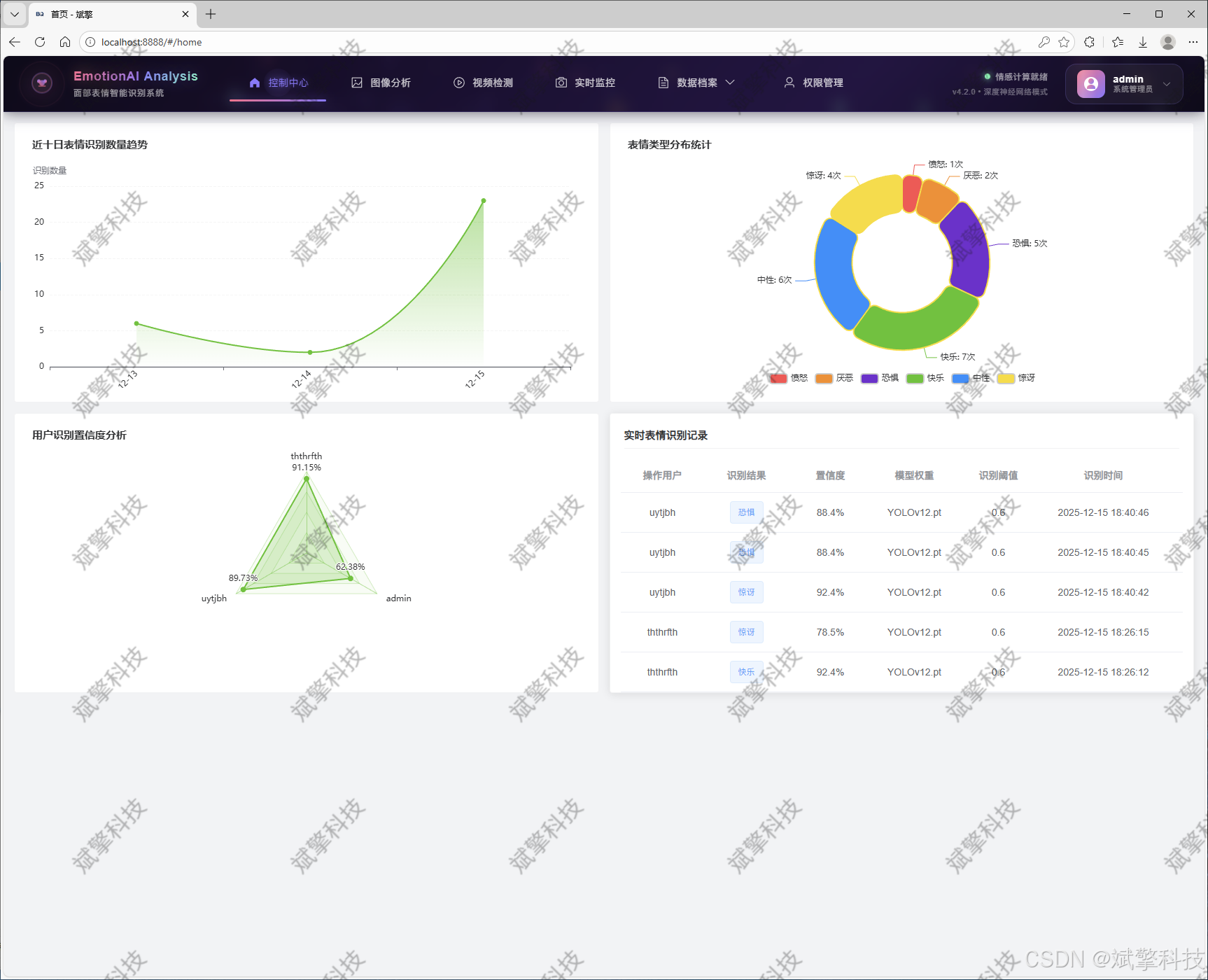This screenshot has width=1208, height=980.
Task: Open the 控制中心 home tab
Action: 278,83
